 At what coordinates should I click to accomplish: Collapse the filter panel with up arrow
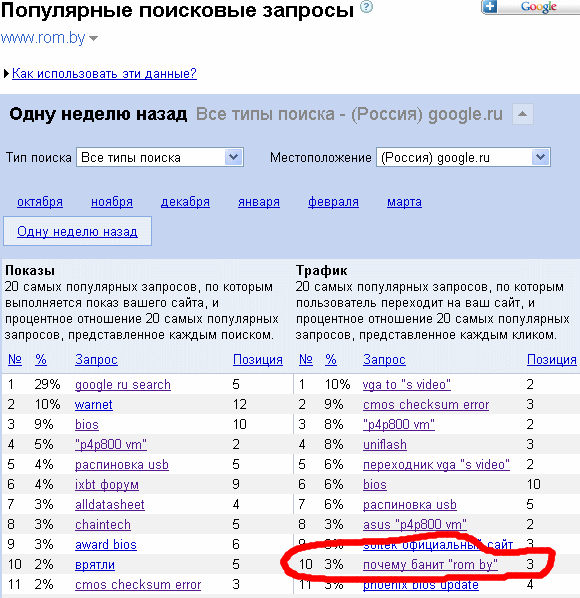522,114
